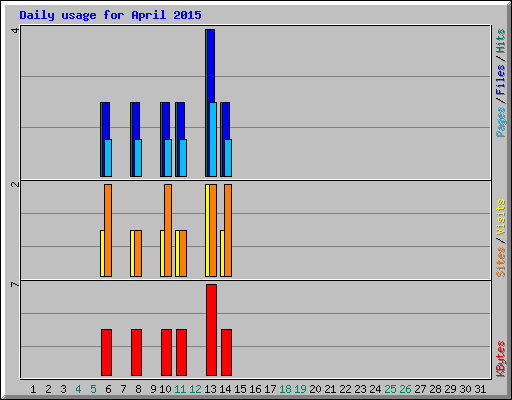Click day label '30' on the x-axis
This screenshot has height=400, width=512.
pyautogui.click(x=465, y=389)
